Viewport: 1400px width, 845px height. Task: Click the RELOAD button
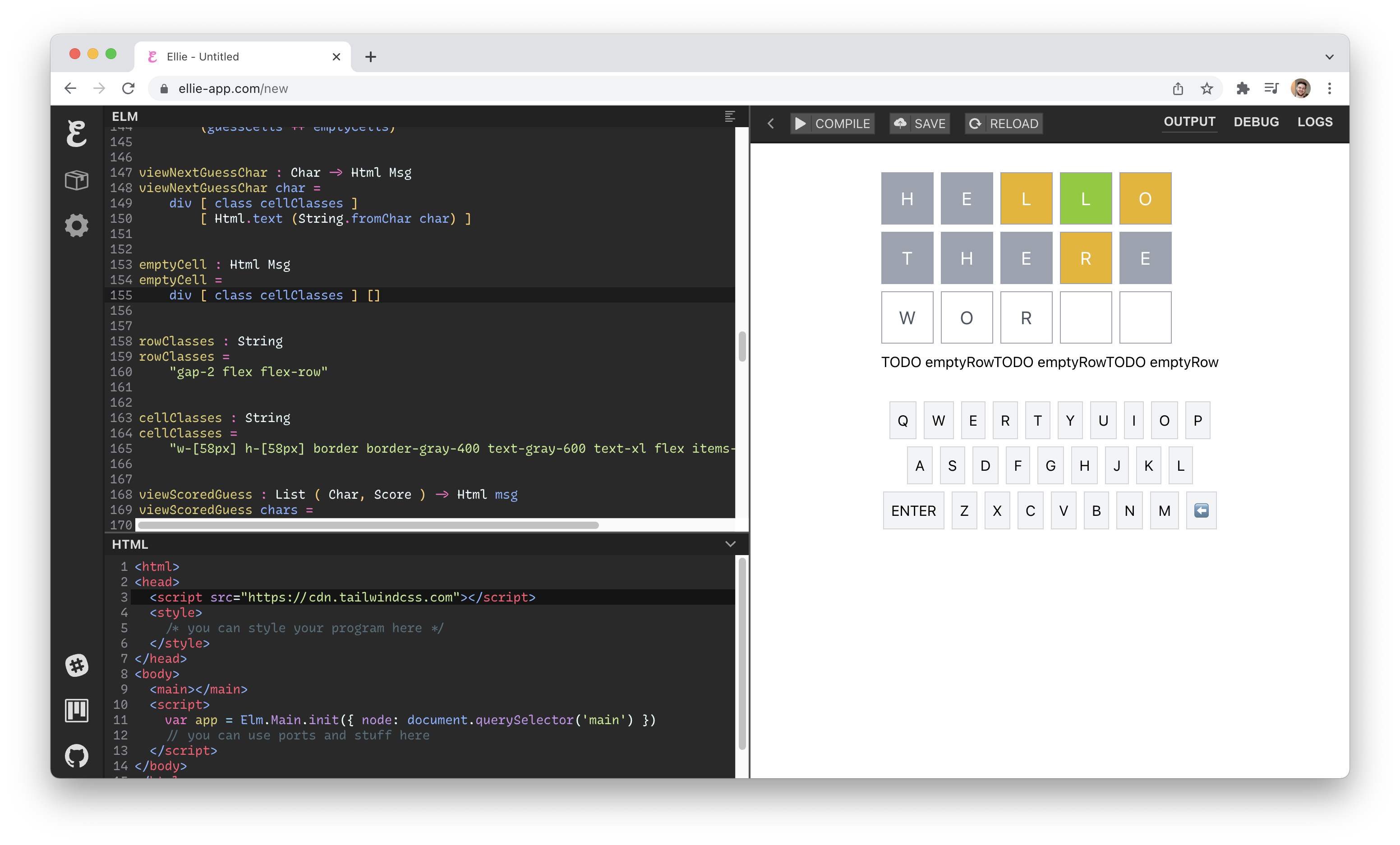click(1004, 123)
